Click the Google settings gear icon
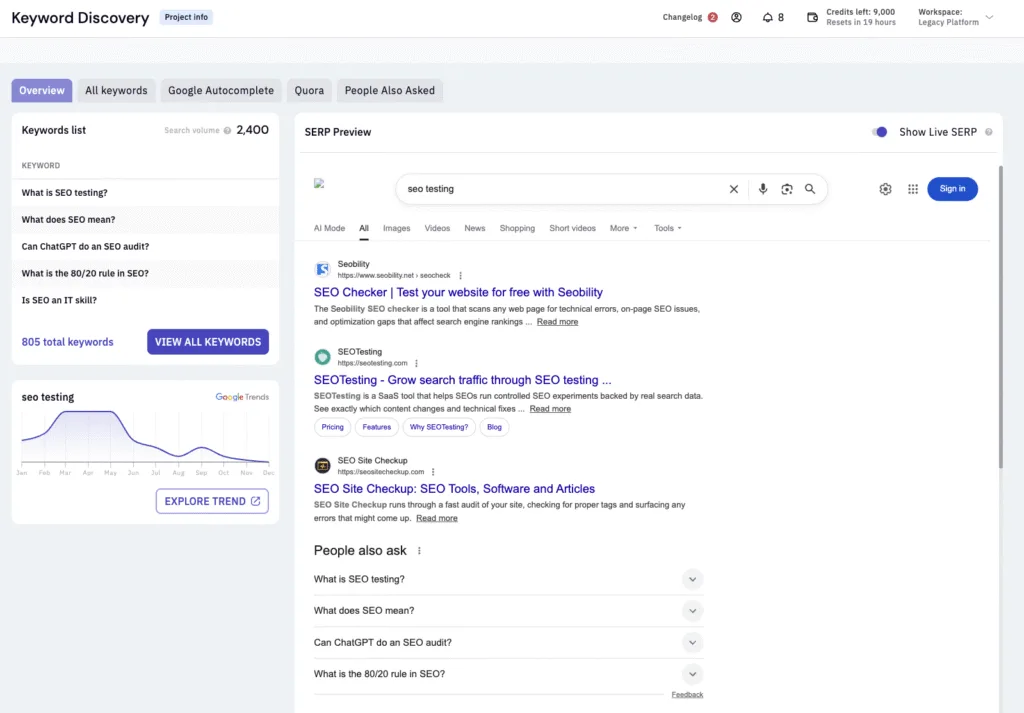 click(885, 189)
